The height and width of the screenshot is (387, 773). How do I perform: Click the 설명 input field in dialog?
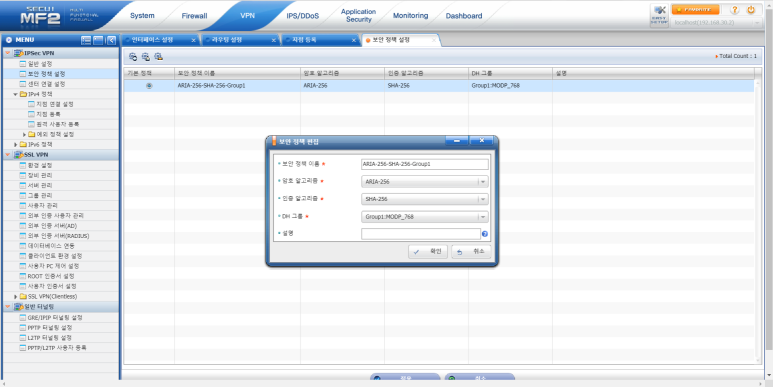coord(421,234)
